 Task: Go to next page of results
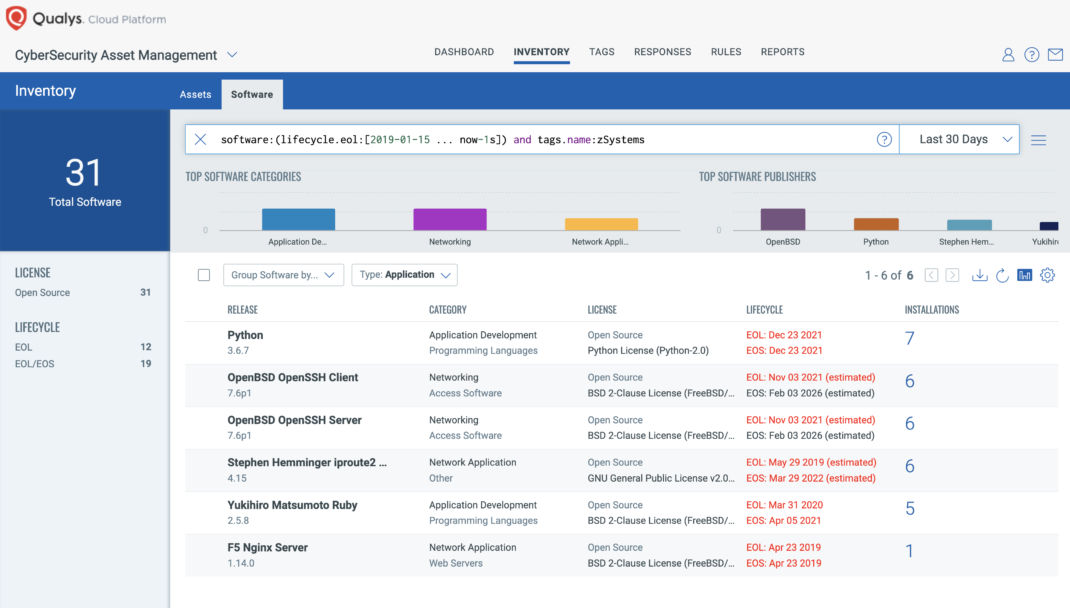point(954,274)
